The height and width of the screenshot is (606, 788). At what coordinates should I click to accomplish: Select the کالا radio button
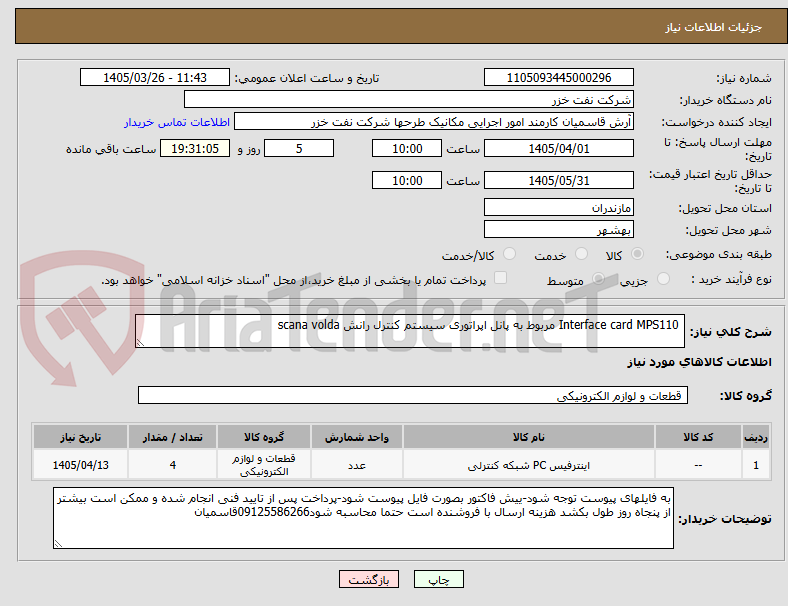[637, 254]
